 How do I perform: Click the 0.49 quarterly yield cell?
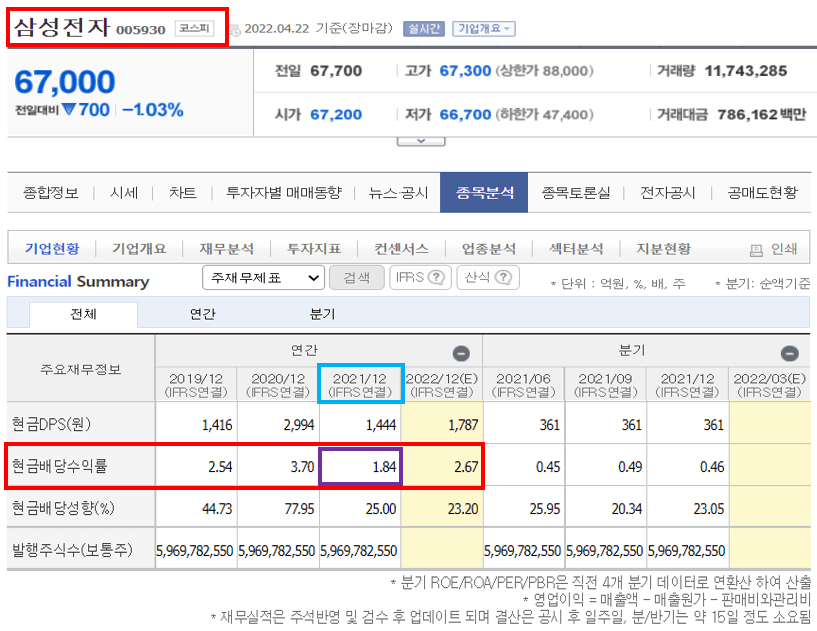606,466
